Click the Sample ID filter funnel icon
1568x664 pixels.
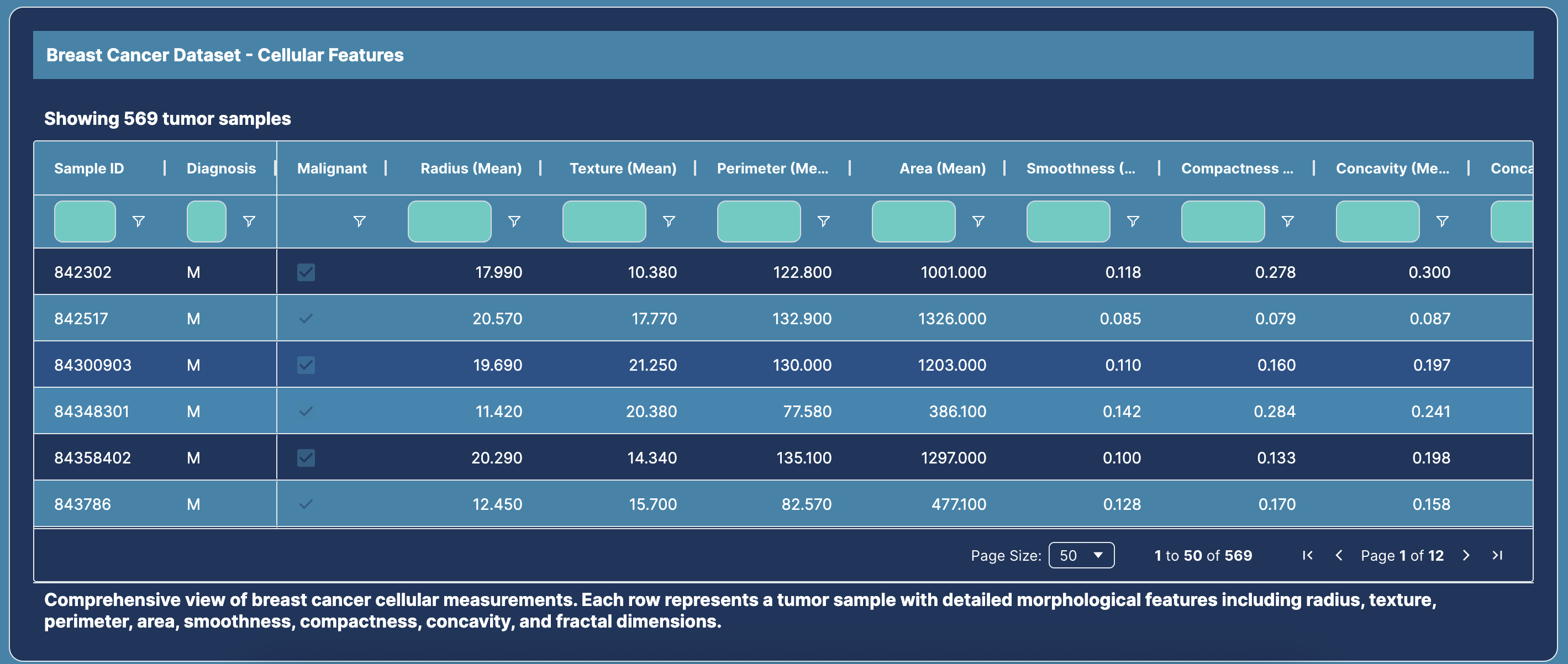(x=138, y=222)
